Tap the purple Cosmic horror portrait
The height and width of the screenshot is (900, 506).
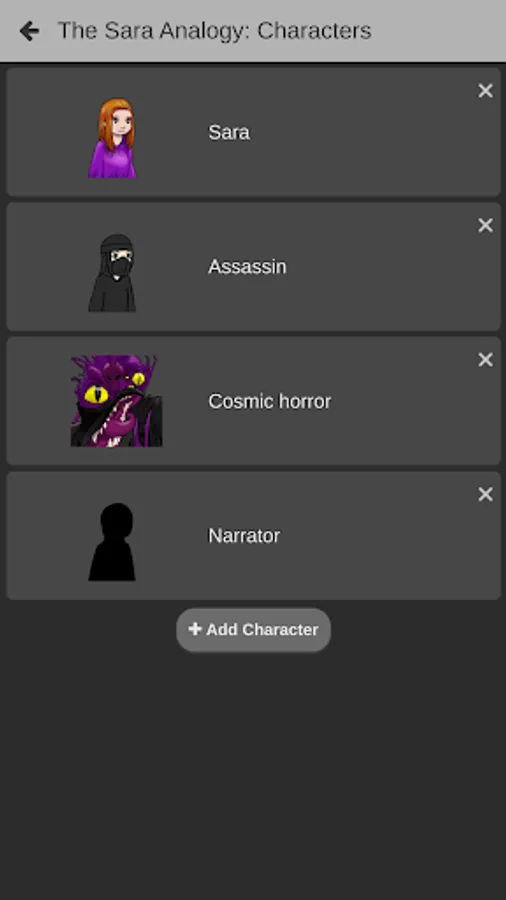[116, 401]
